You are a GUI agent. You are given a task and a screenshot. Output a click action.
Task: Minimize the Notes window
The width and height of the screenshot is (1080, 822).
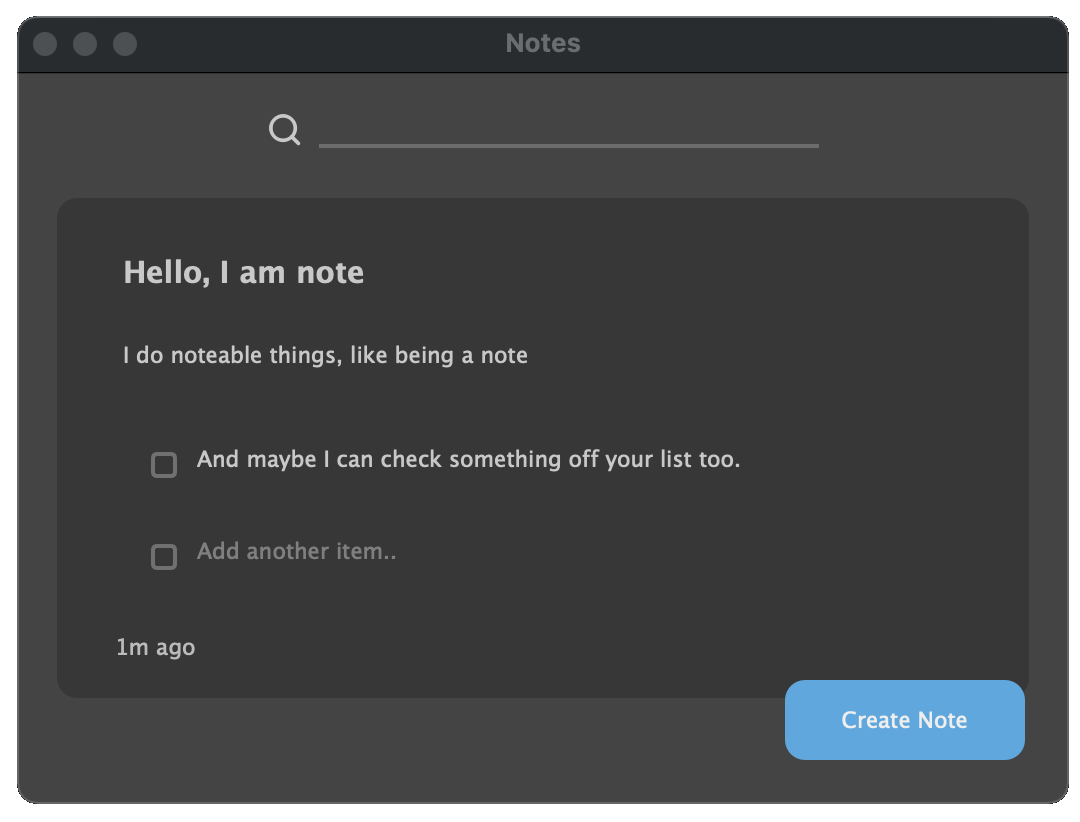pyautogui.click(x=85, y=44)
